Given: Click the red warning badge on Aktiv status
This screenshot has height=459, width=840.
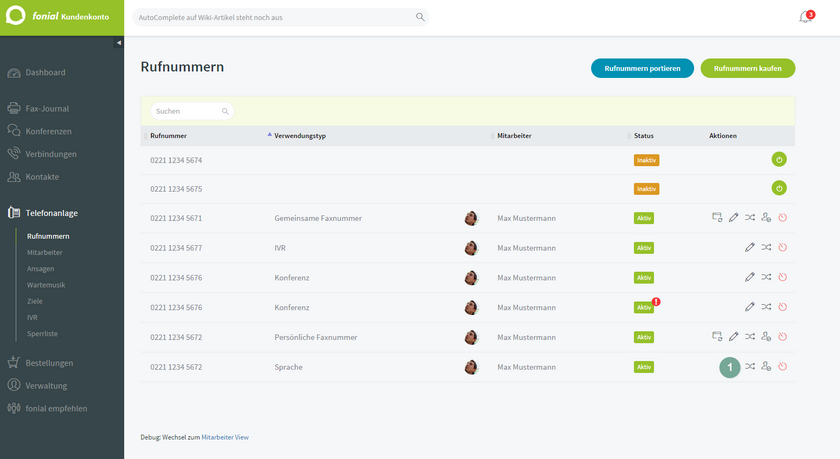Looking at the screenshot, I should [x=656, y=302].
